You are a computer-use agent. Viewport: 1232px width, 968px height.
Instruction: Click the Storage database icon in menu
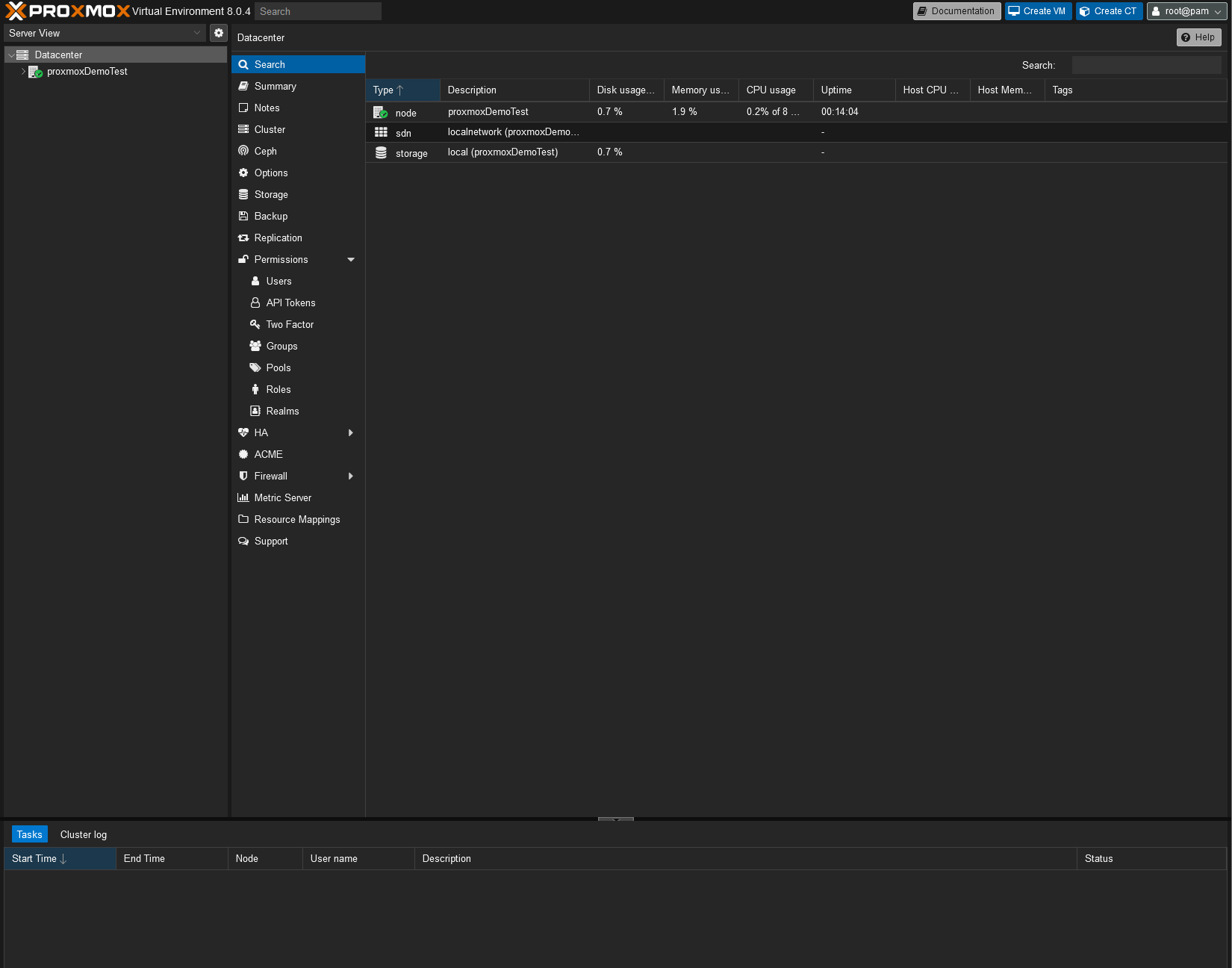243,194
